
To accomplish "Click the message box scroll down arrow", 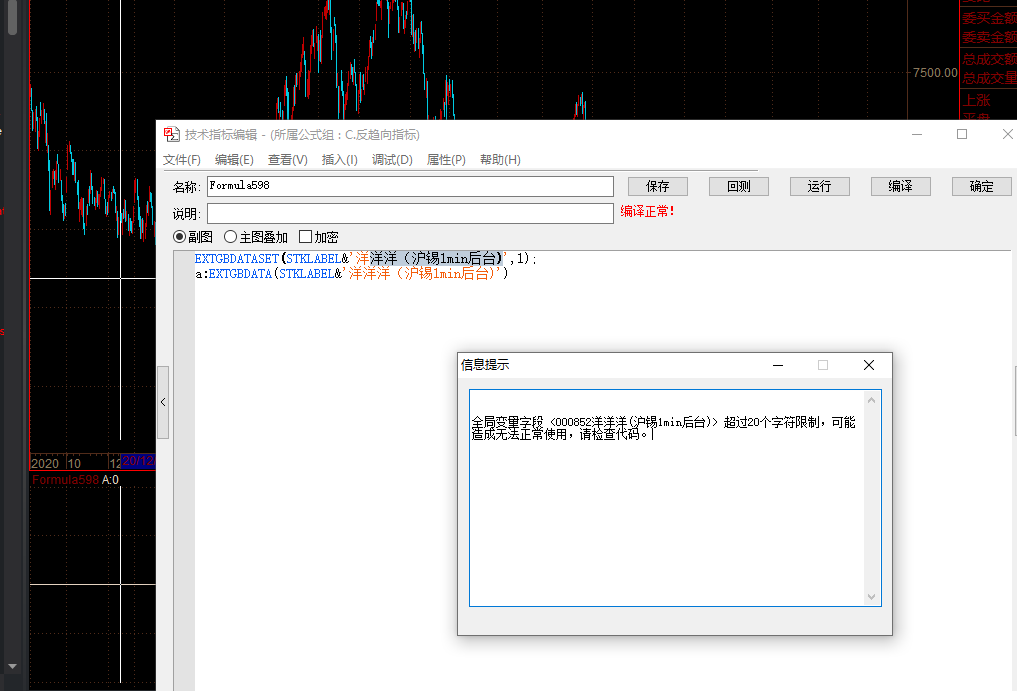I will 872,597.
